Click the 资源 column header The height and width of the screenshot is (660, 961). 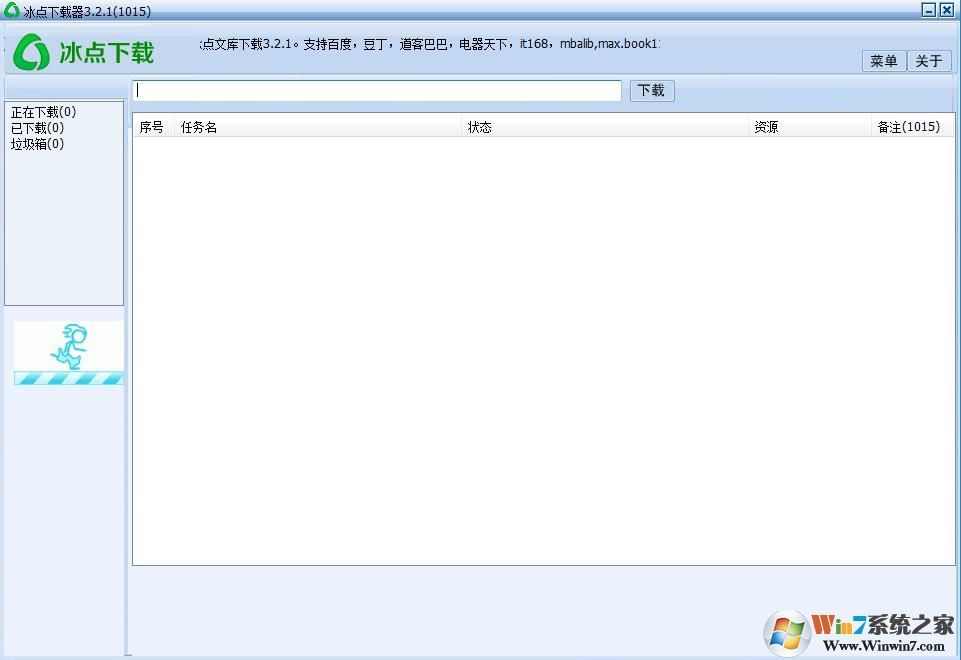(766, 127)
